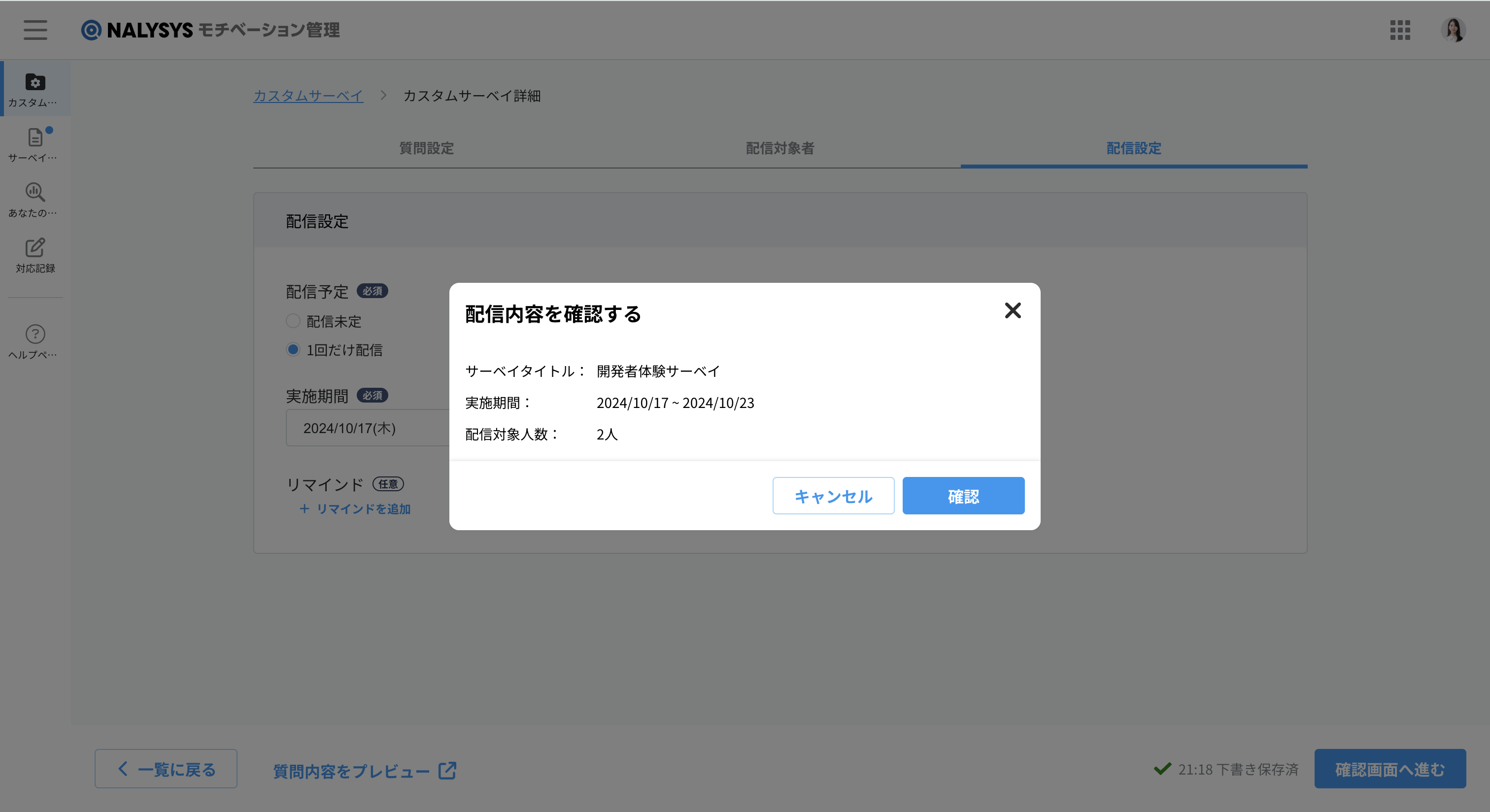Click the 2024/10/17 ~ 2024/10/23 period text
Image resolution: width=1490 pixels, height=812 pixels.
click(x=676, y=403)
